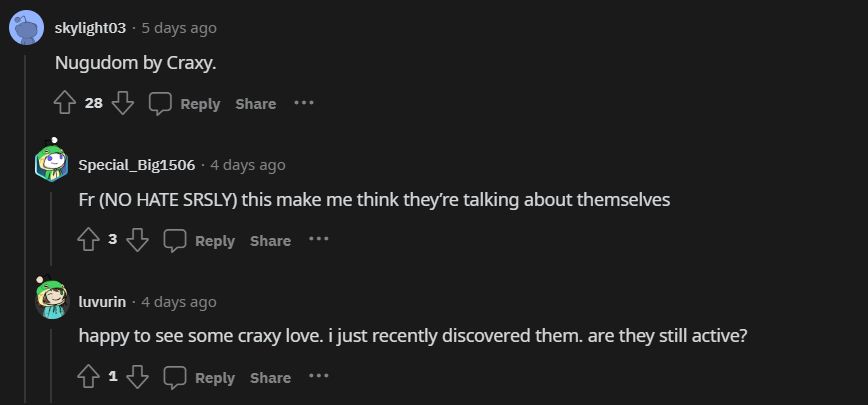
Task: Upvote Special_Big1506's reply
Action: pyautogui.click(x=89, y=240)
